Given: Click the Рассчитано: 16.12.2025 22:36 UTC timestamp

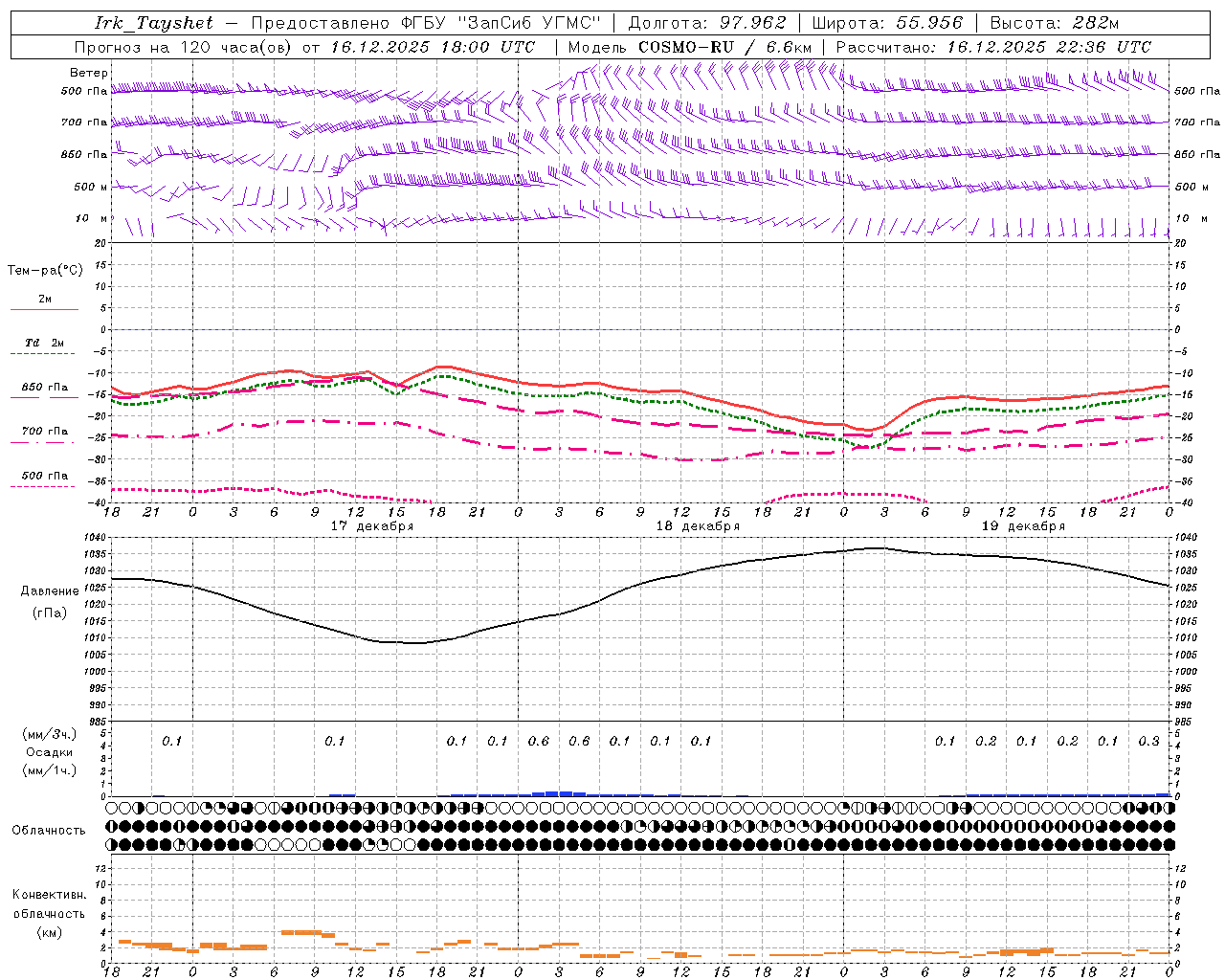Looking at the screenshot, I should (993, 47).
